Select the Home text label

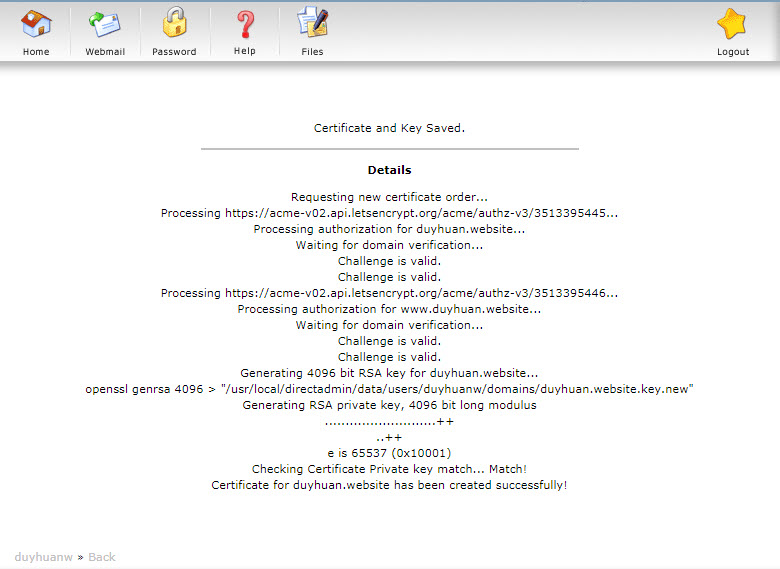(36, 52)
